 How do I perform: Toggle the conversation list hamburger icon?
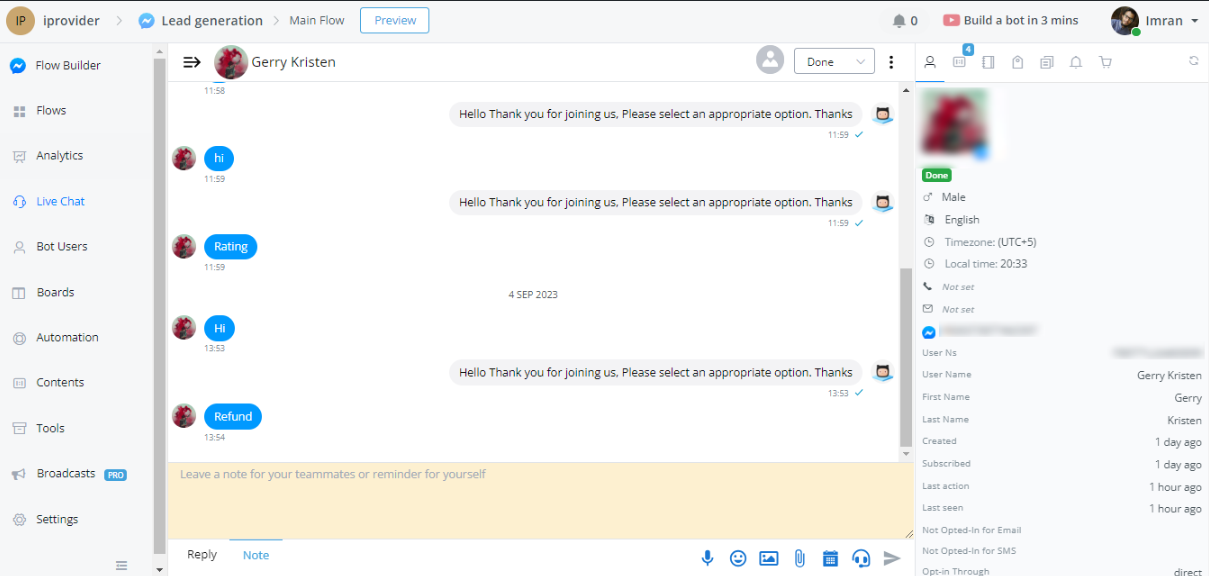[192, 62]
